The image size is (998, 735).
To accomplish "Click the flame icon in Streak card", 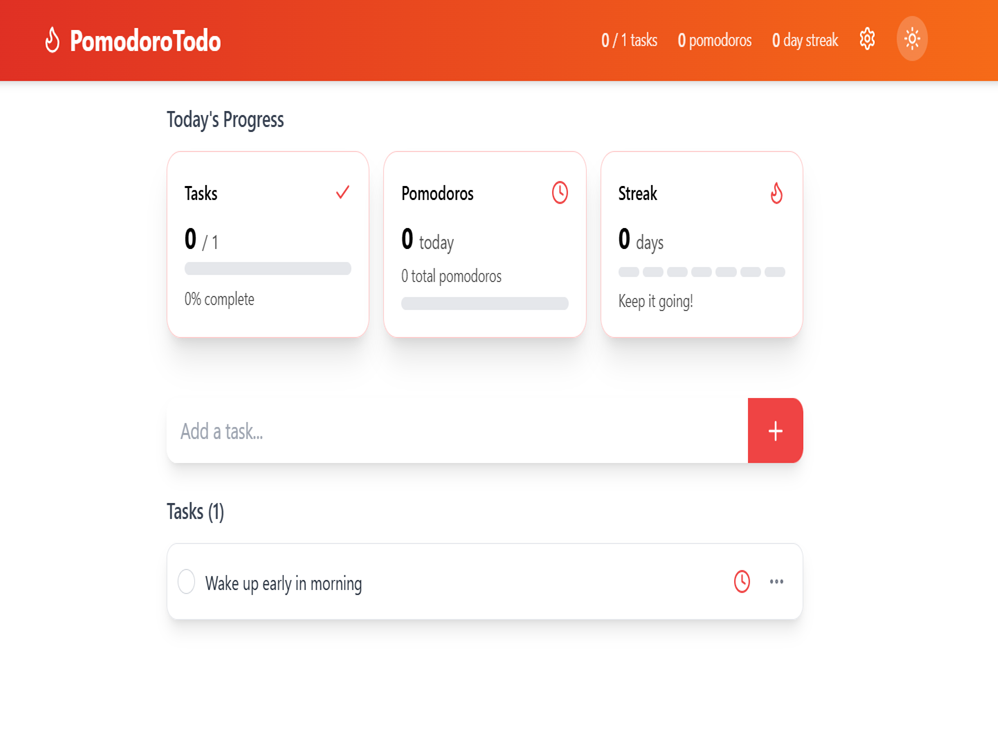I will point(776,193).
